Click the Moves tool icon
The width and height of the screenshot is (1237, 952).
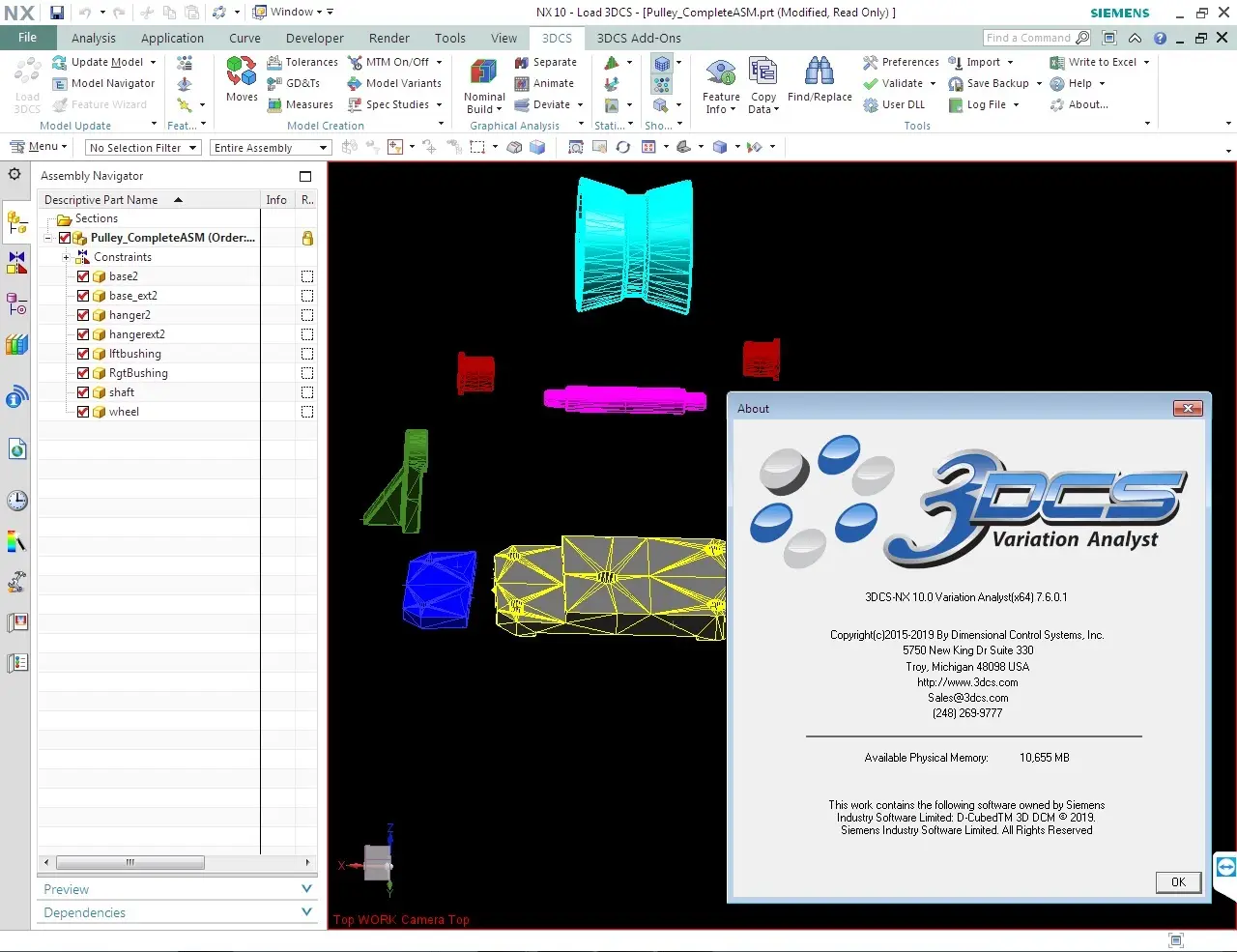point(242,78)
